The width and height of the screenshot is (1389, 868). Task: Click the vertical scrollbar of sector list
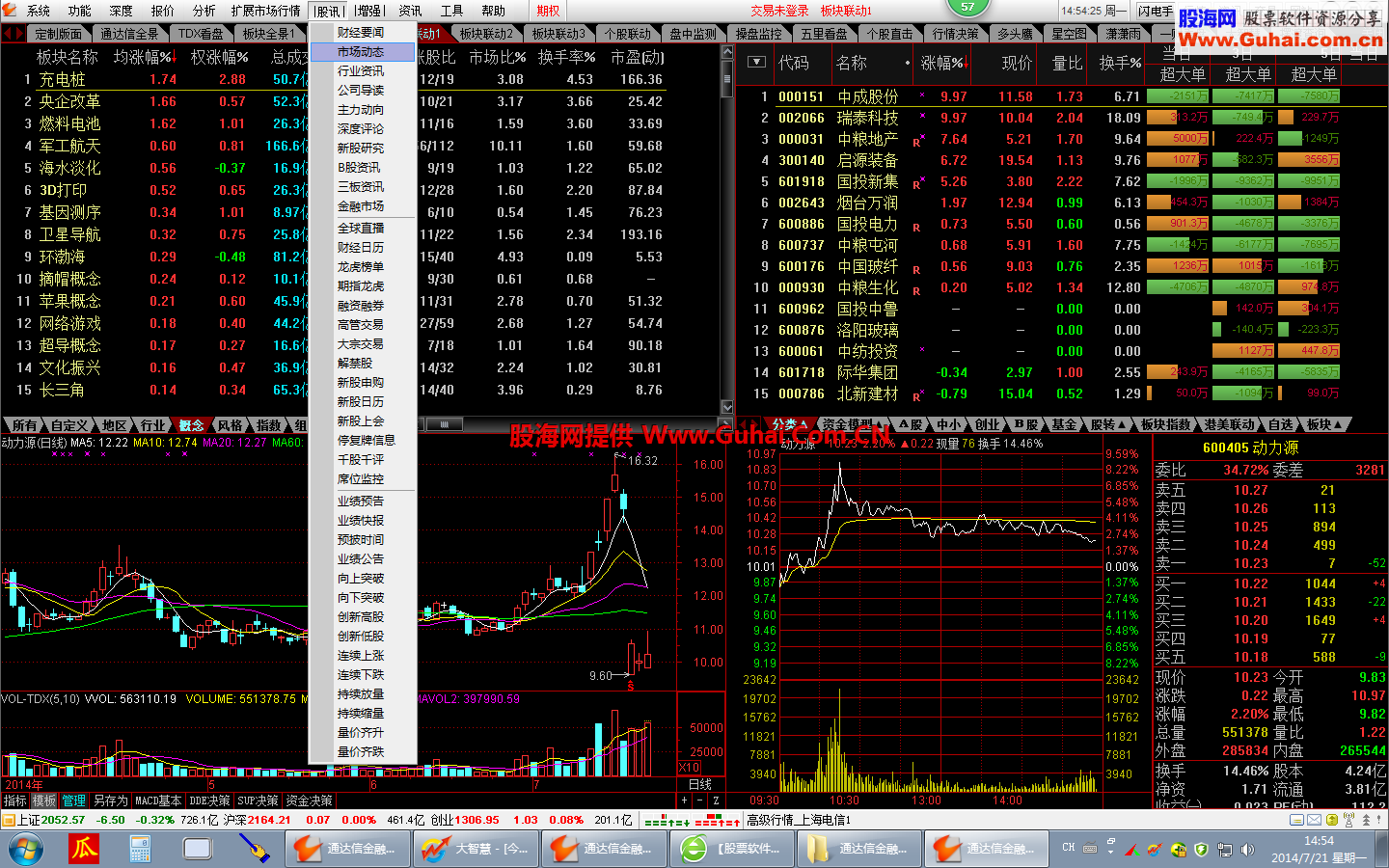(x=727, y=230)
